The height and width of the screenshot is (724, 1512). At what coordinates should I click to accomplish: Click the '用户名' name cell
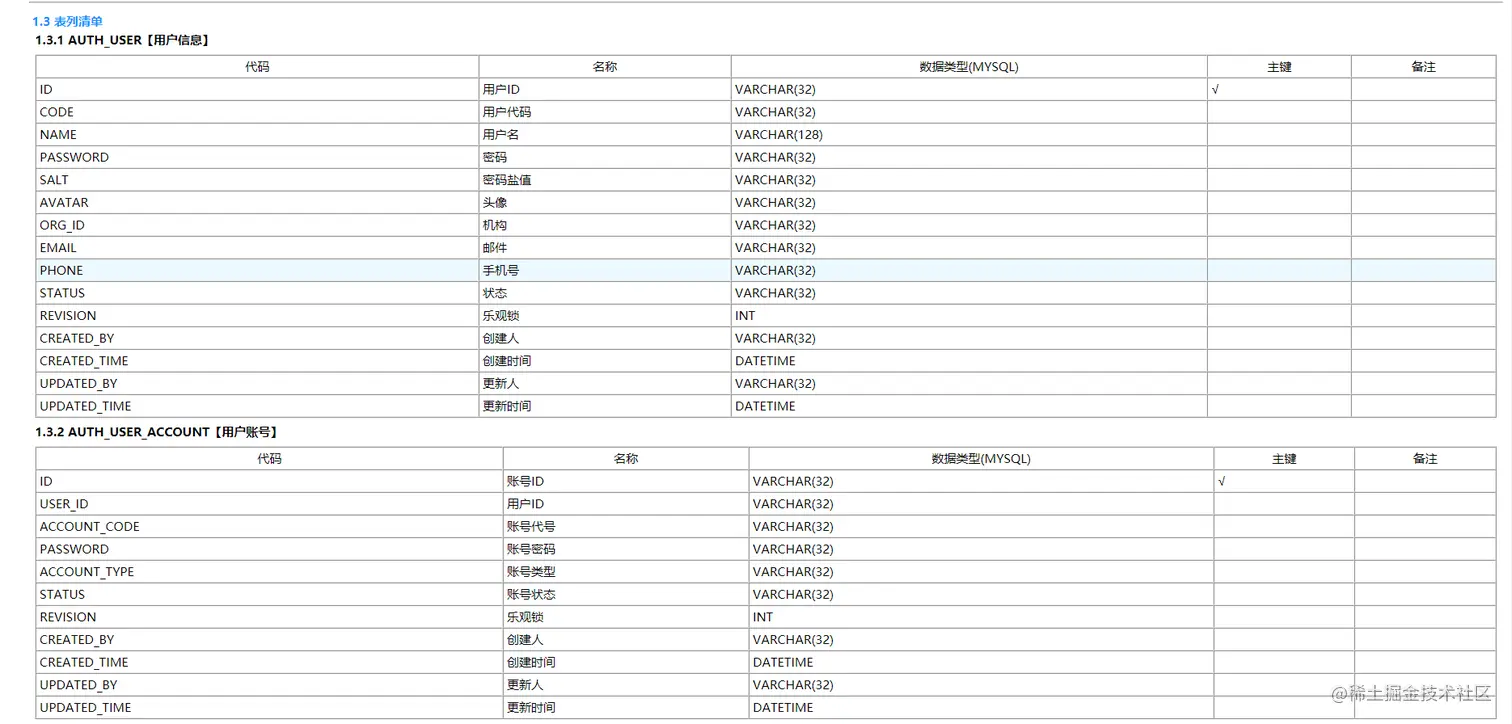tap(605, 135)
